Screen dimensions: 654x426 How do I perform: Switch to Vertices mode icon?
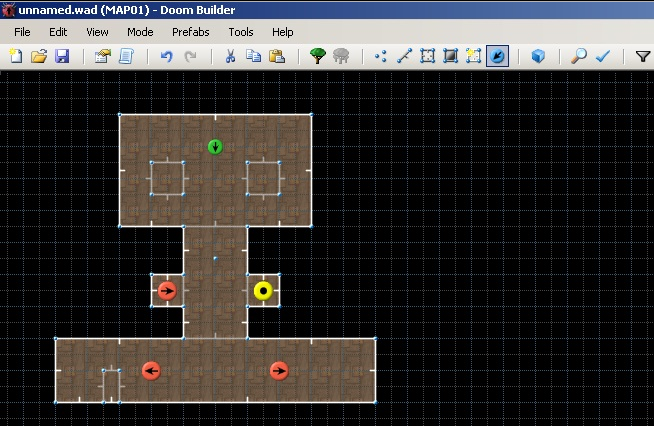coord(380,55)
